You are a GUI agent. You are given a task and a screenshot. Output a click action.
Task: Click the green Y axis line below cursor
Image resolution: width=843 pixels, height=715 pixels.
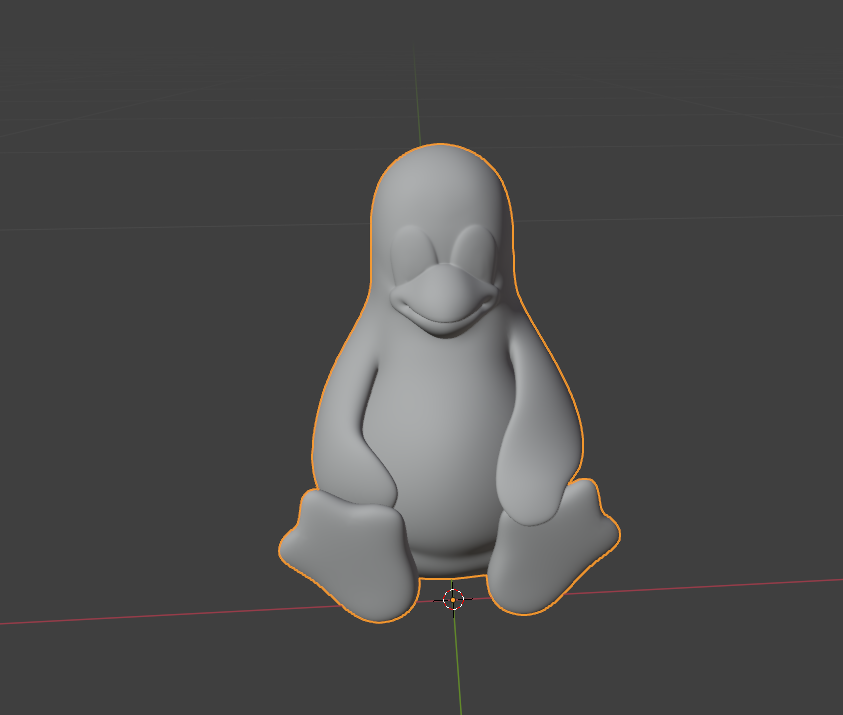(457, 670)
